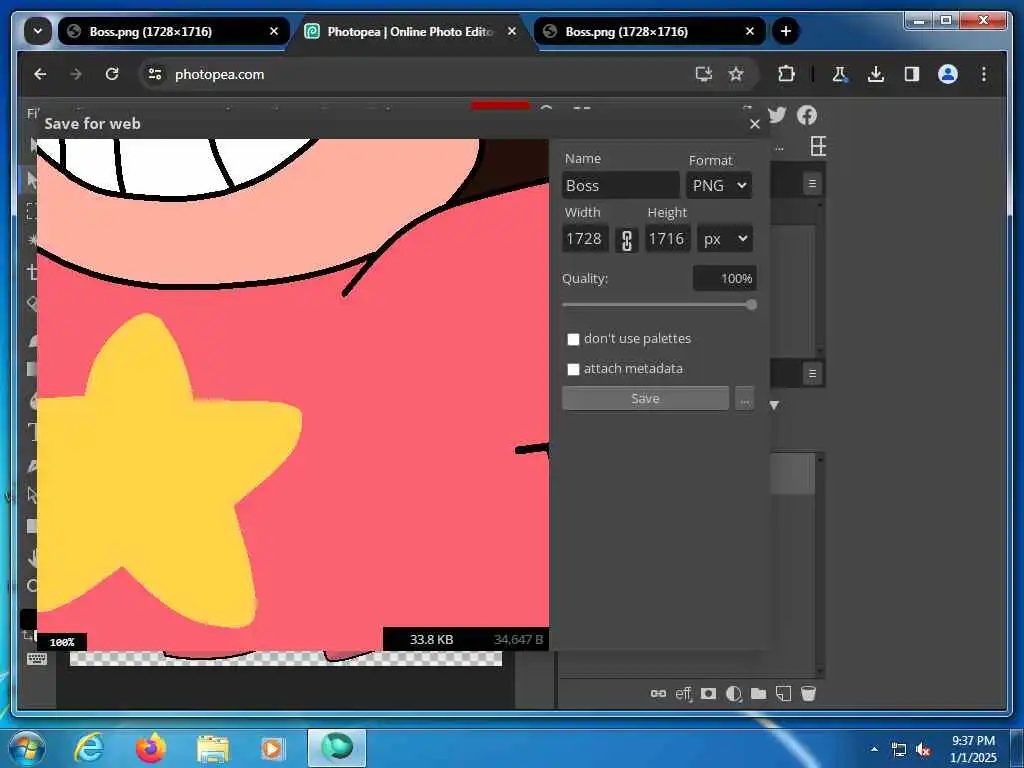
Task: Click the Name field containing Boss
Action: [x=620, y=185]
